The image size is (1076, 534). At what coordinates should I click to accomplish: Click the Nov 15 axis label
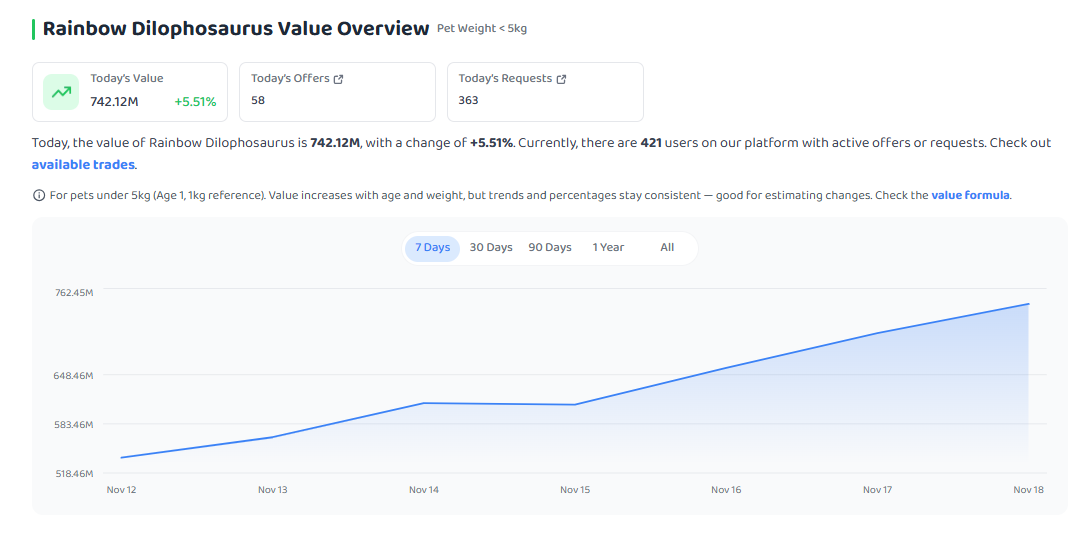574,490
